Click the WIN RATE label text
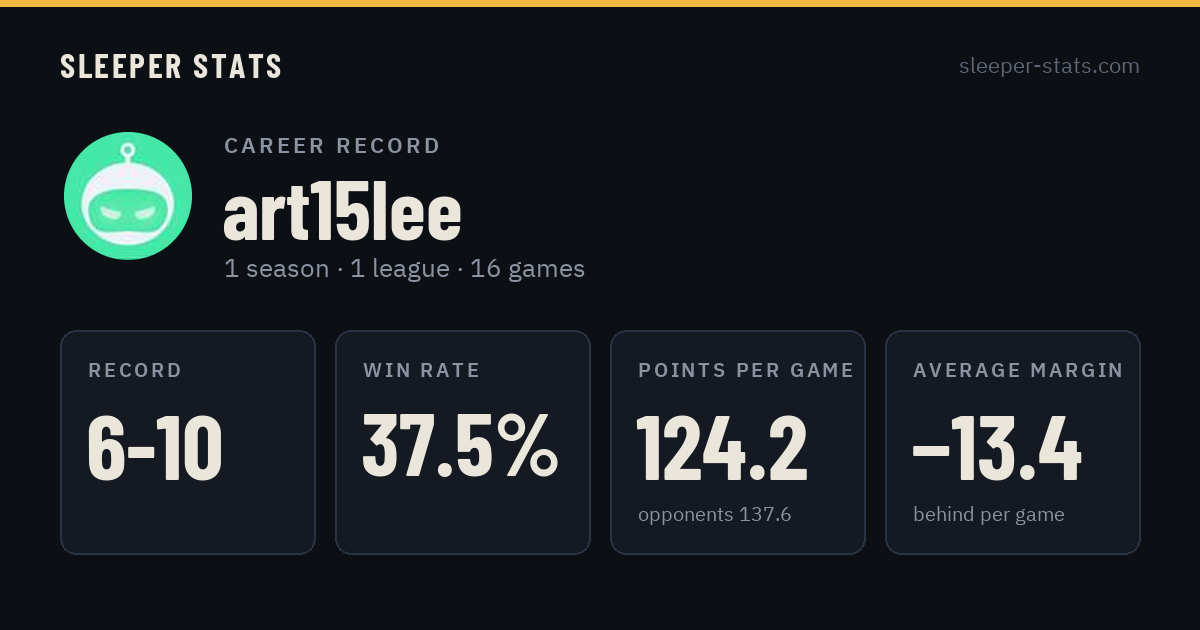The height and width of the screenshot is (630, 1200). [422, 371]
